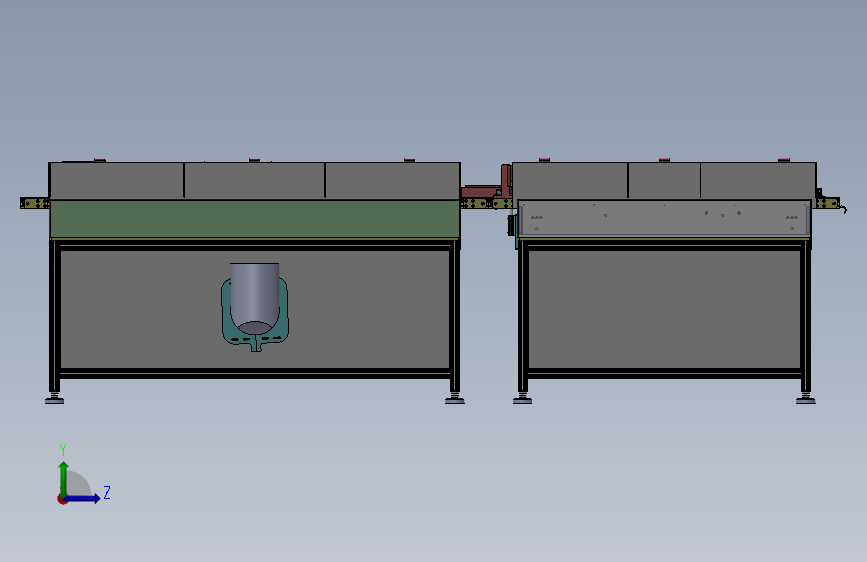The width and height of the screenshot is (867, 562).
Task: Select the right top cover of right machine
Action: tap(758, 181)
